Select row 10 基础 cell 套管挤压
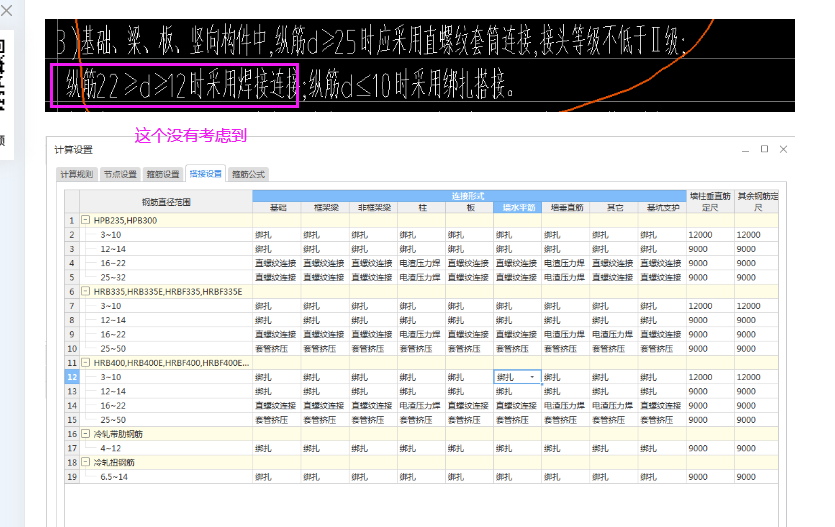The image size is (835, 527). [x=277, y=349]
